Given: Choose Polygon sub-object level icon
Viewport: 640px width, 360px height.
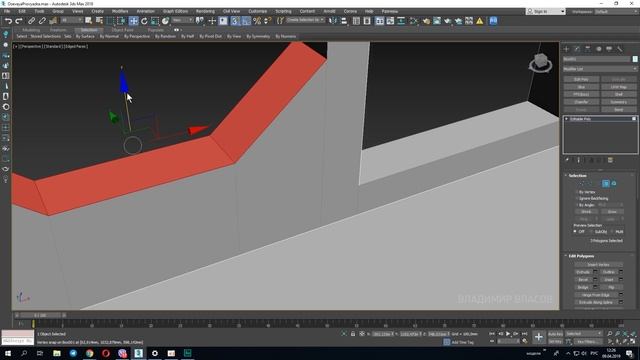Looking at the screenshot, I should (x=606, y=184).
